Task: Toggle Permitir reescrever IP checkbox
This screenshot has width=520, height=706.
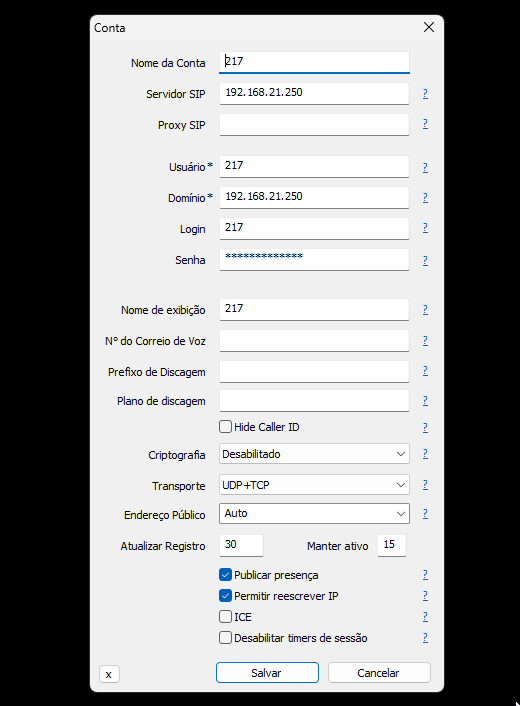Action: tap(226, 596)
